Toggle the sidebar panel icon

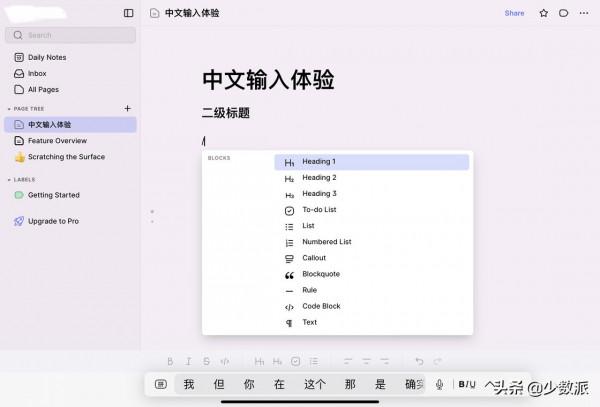pos(129,13)
